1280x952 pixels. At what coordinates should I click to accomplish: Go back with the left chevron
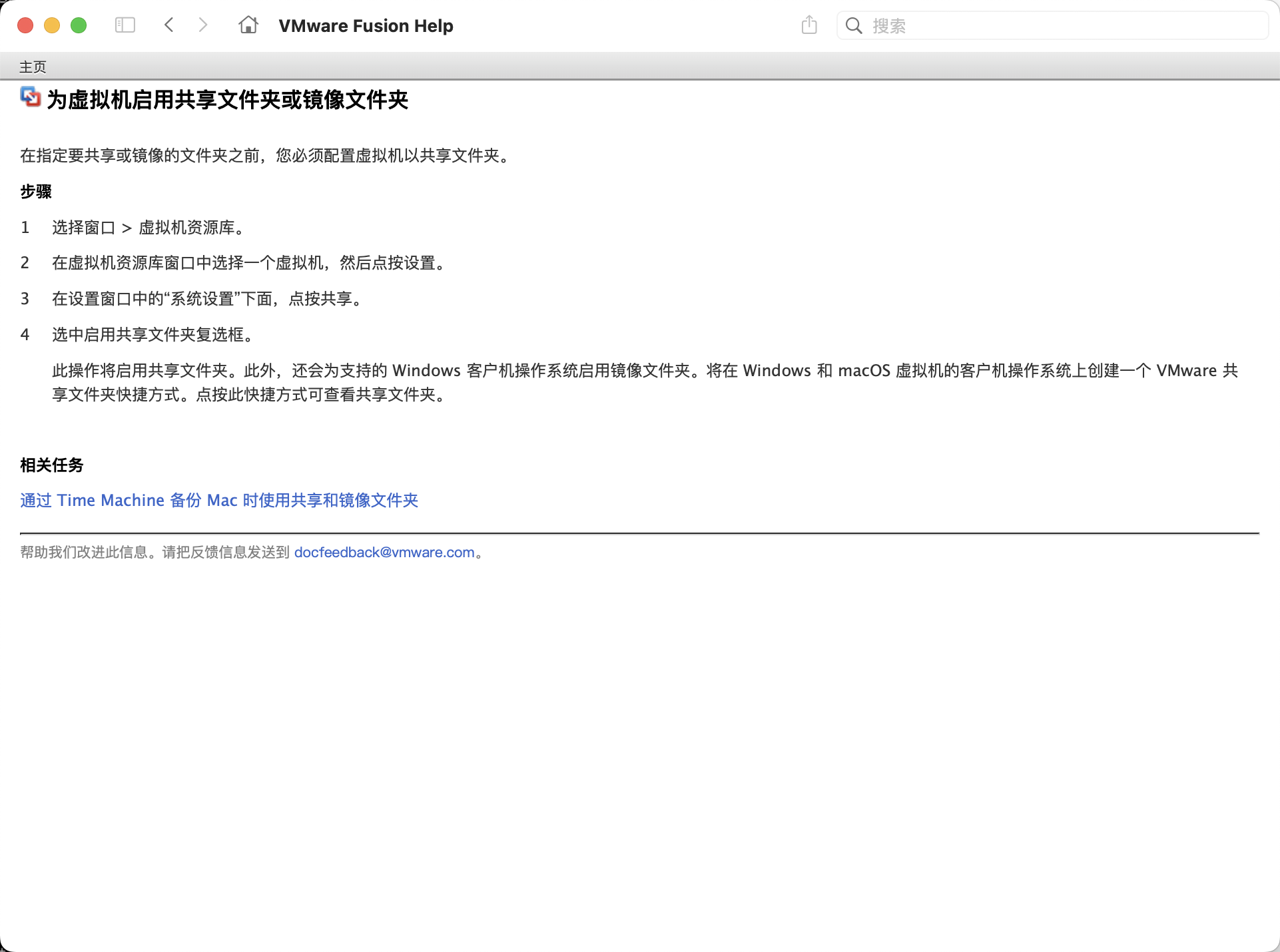pos(169,25)
